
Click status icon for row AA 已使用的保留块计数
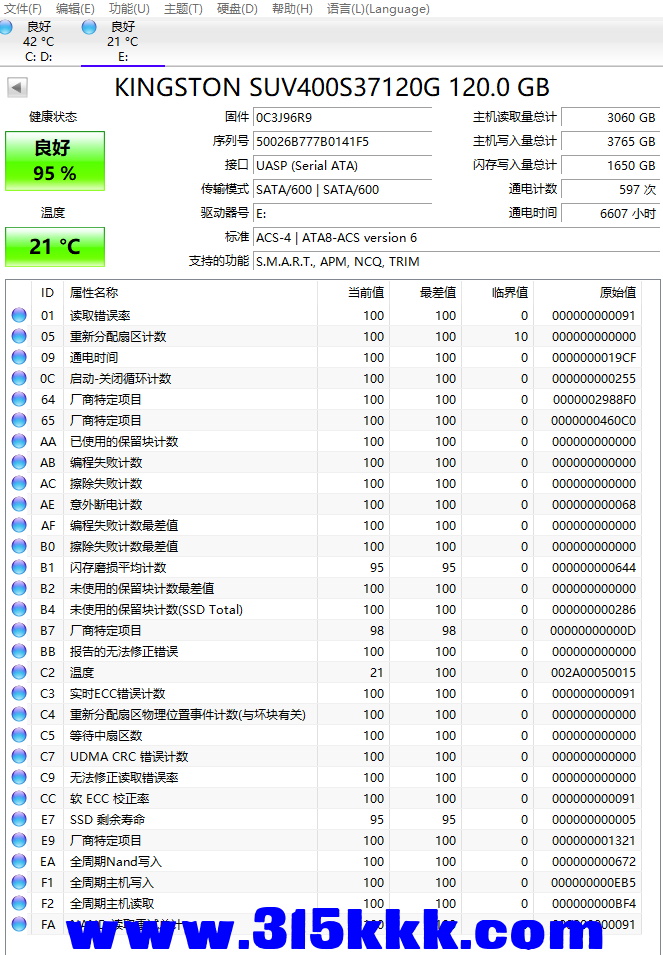coord(19,442)
